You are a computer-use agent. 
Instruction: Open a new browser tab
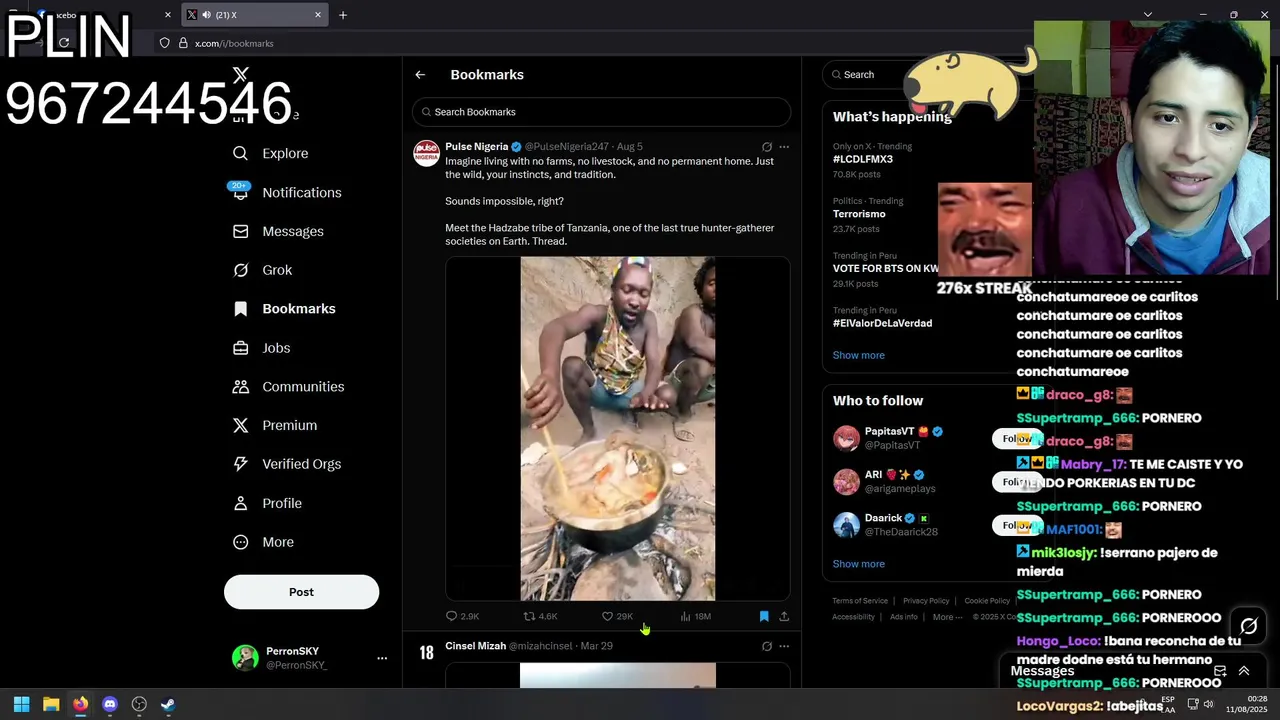pyautogui.click(x=343, y=15)
